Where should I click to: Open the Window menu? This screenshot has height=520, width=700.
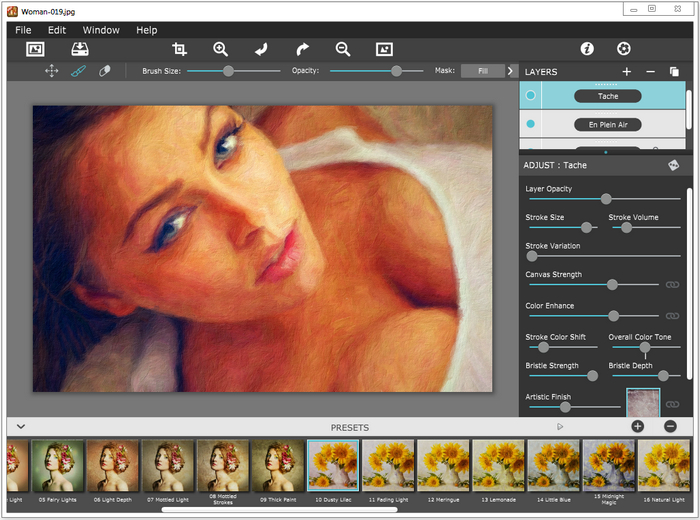pyautogui.click(x=101, y=30)
